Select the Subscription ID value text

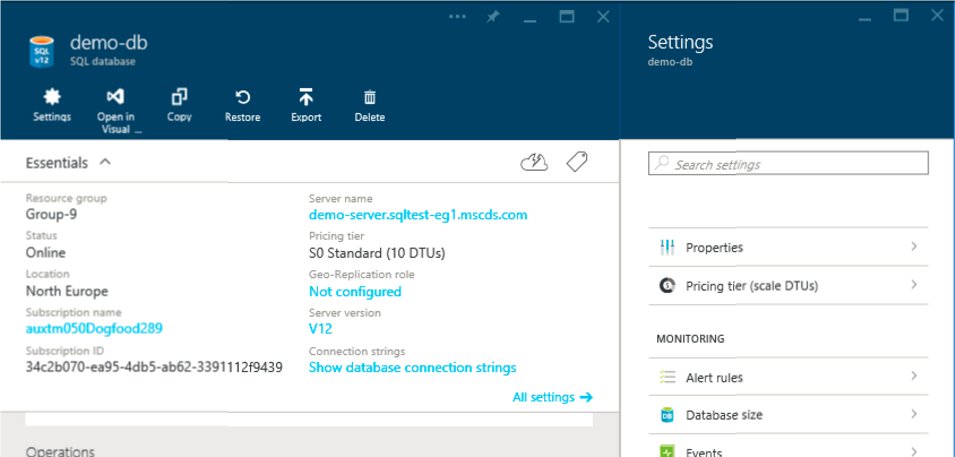click(154, 367)
